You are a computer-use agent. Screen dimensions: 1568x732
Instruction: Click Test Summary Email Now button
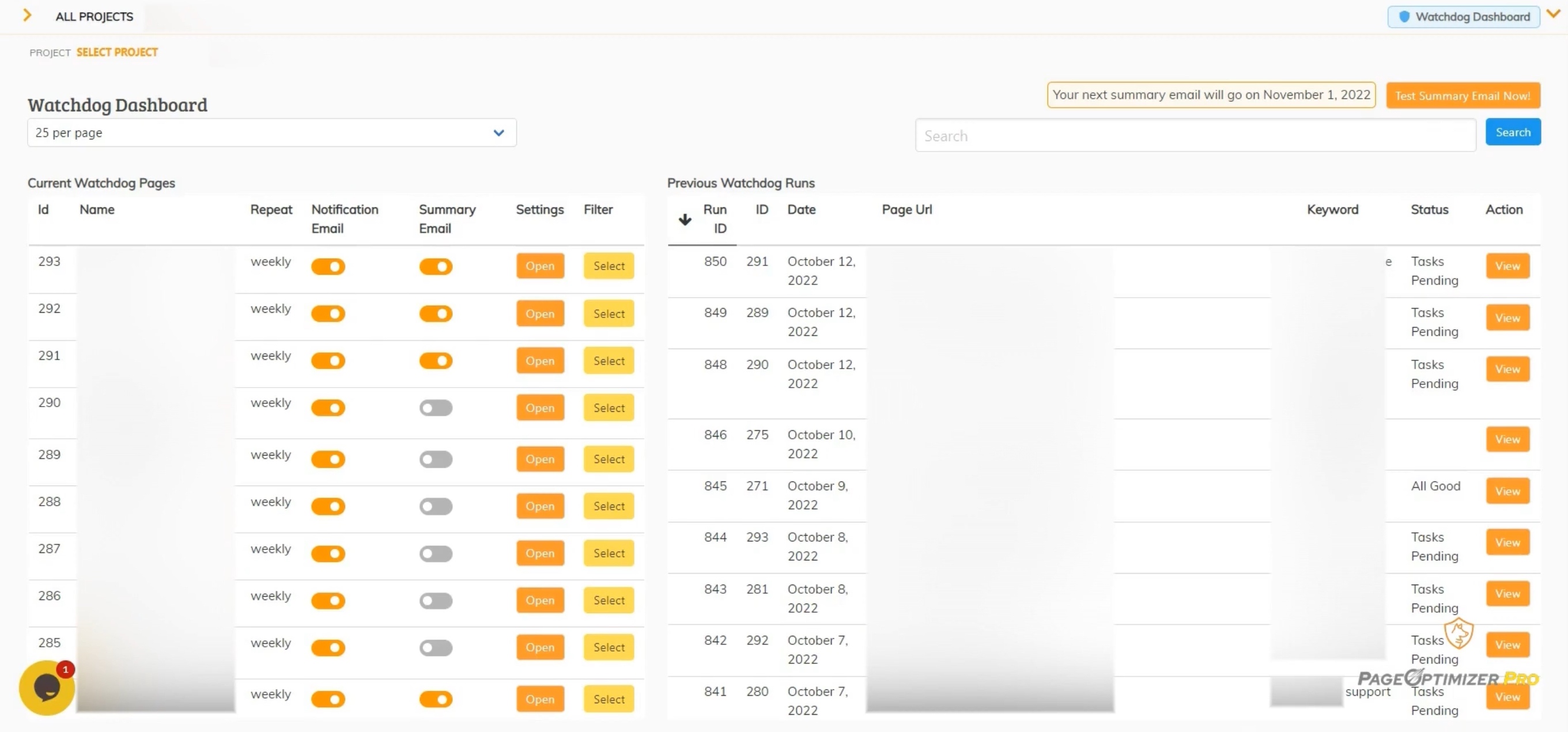point(1463,96)
